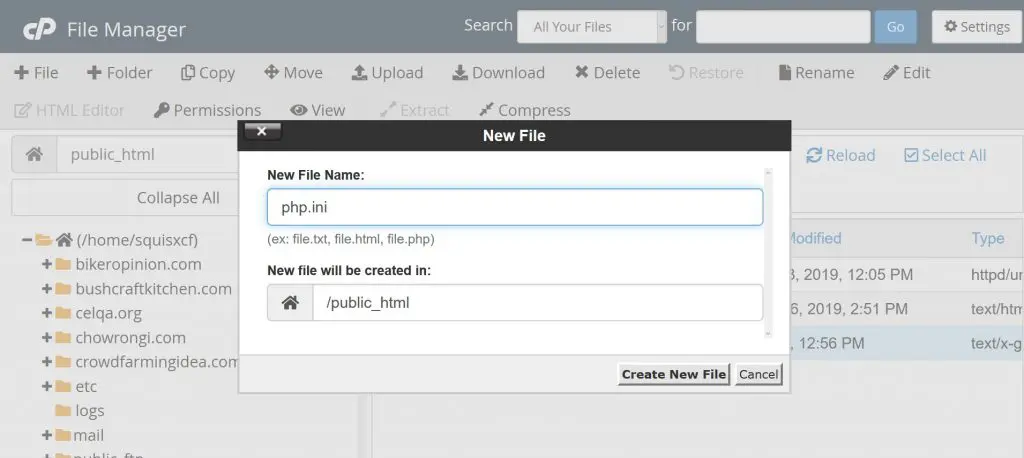Click the Select All checkbox link
The image size is (1024, 458).
tap(944, 155)
